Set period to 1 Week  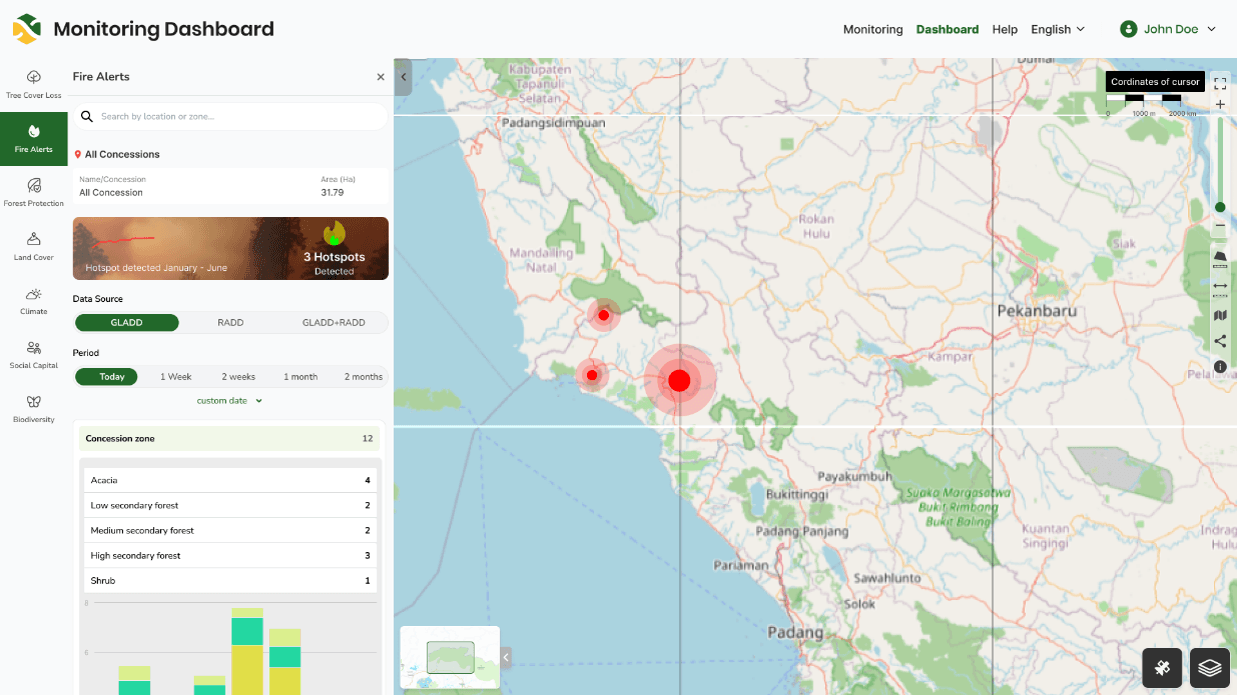(176, 377)
